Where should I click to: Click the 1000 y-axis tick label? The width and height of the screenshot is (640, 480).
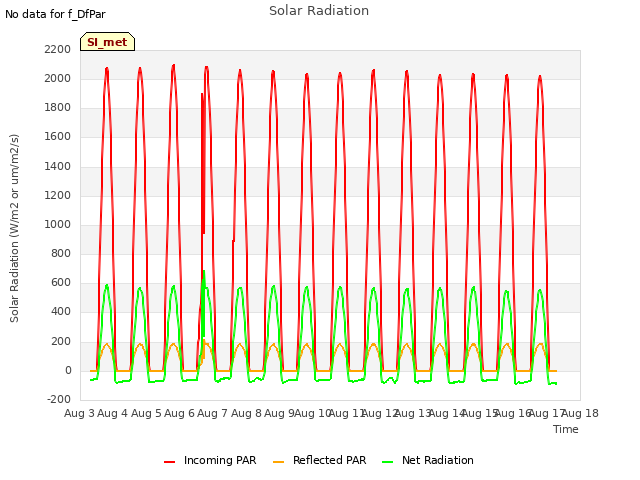58,224
